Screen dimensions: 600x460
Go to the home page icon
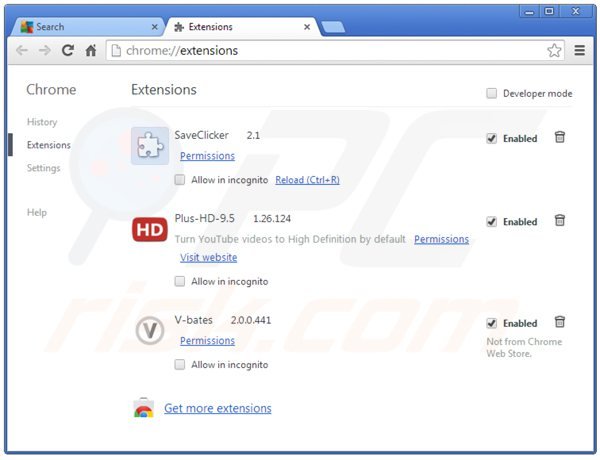pos(91,50)
